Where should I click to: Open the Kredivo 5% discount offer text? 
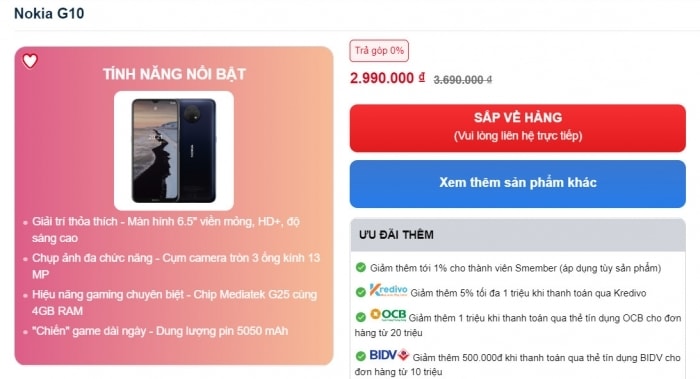point(528,293)
